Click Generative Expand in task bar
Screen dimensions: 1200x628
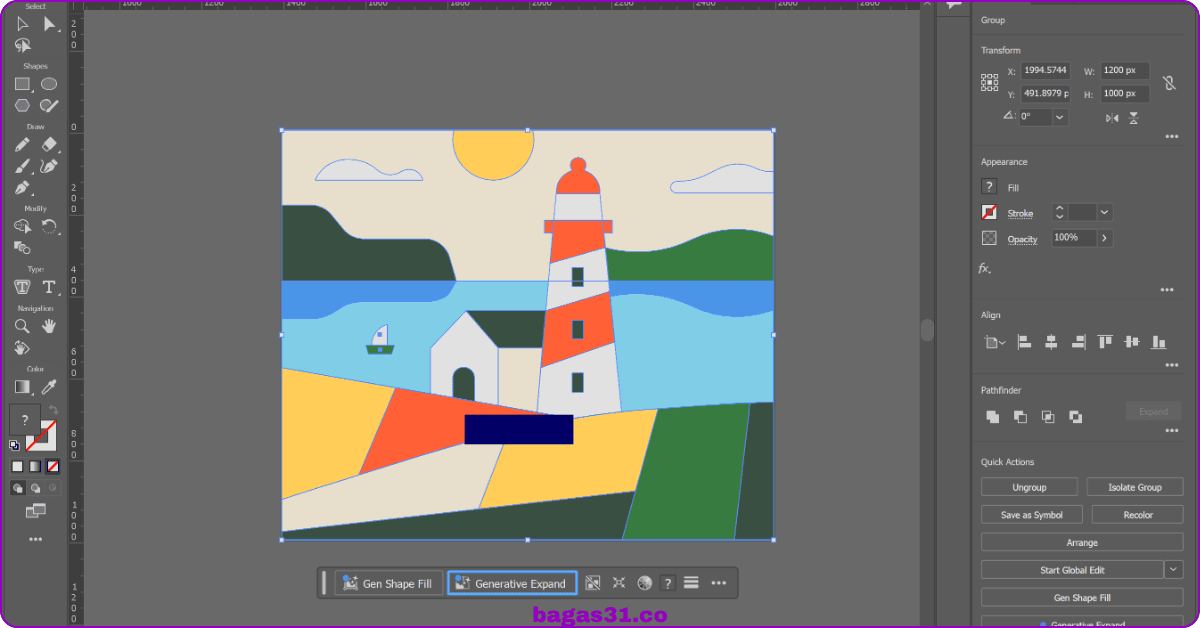512,583
